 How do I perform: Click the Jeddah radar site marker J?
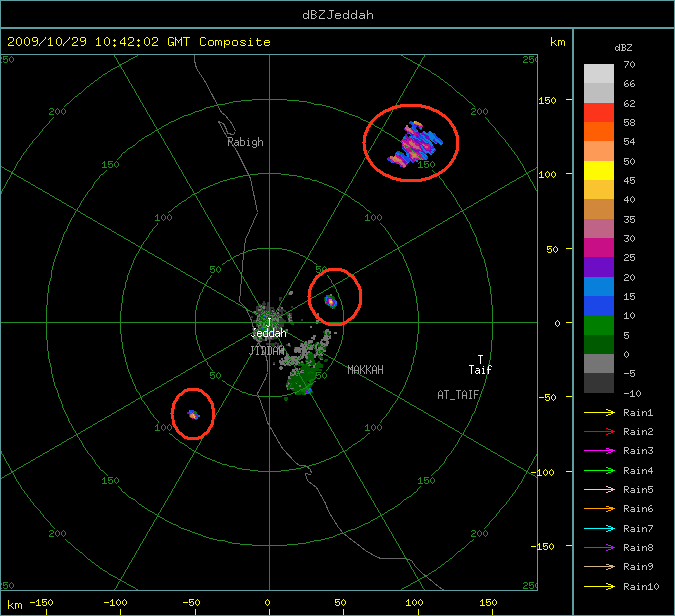coord(269,322)
